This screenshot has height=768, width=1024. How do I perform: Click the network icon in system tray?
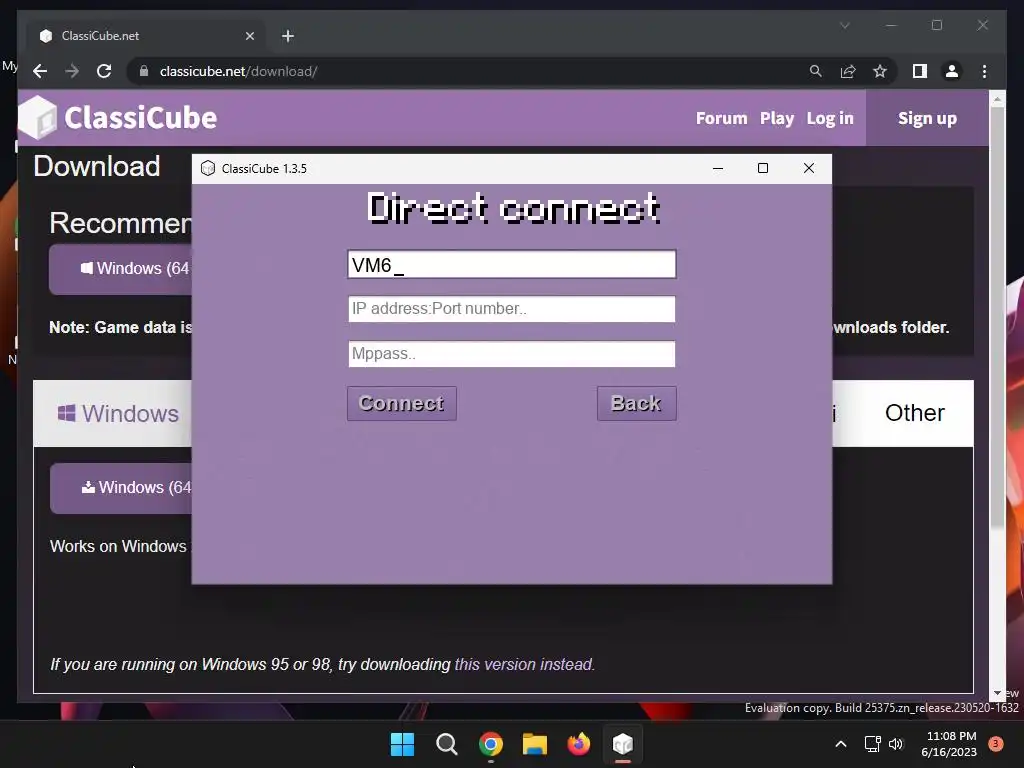pos(872,744)
